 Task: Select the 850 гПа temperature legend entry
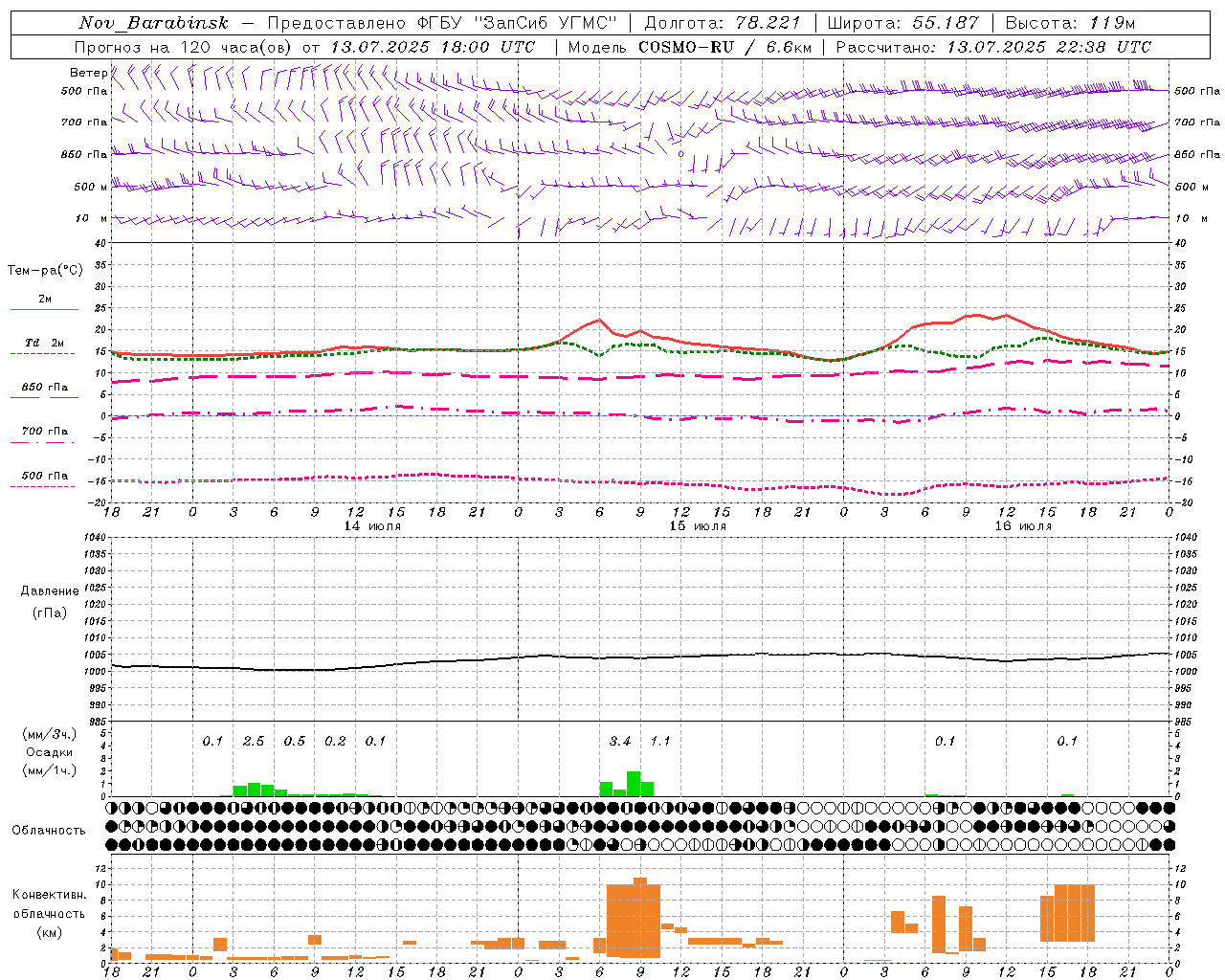coord(44,390)
